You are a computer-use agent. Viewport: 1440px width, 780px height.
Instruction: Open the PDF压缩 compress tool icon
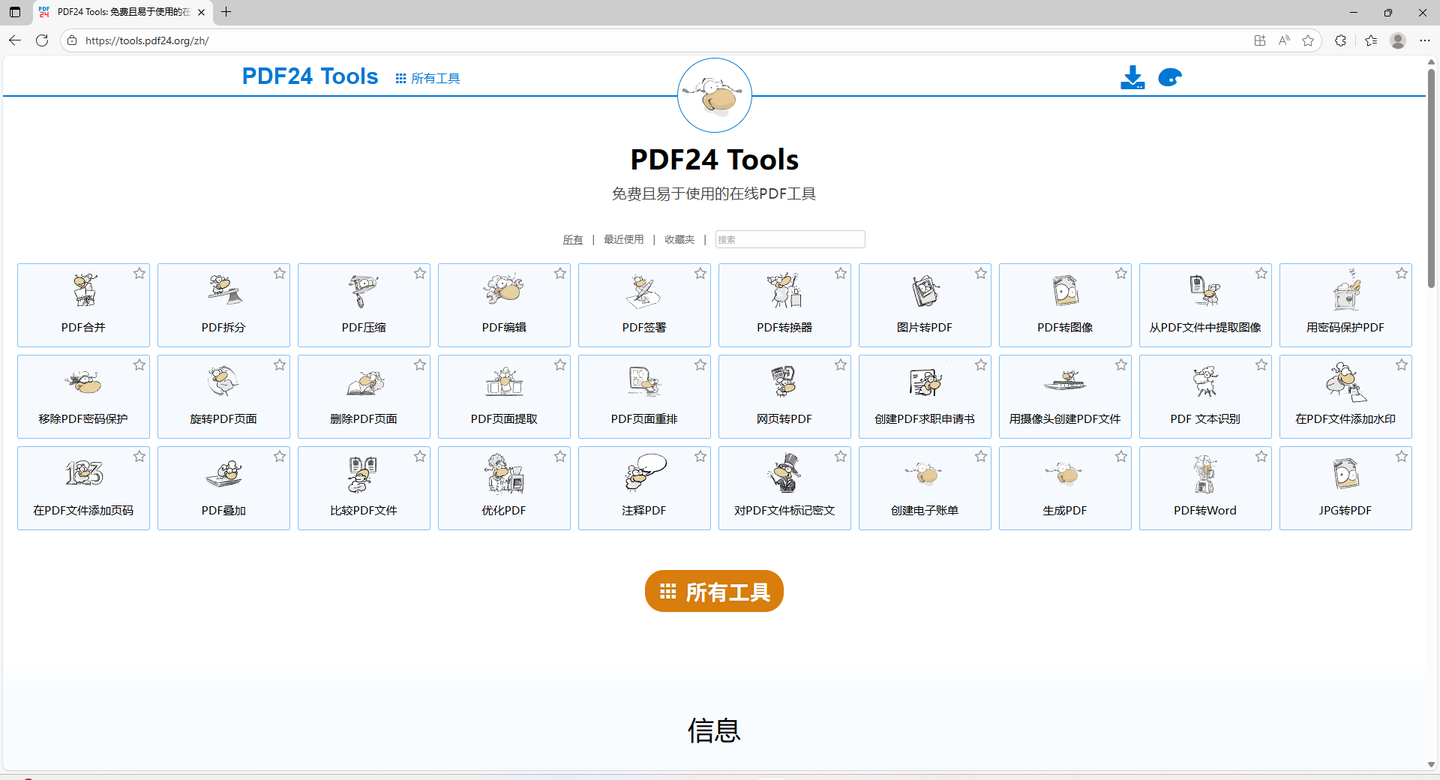pyautogui.click(x=364, y=290)
